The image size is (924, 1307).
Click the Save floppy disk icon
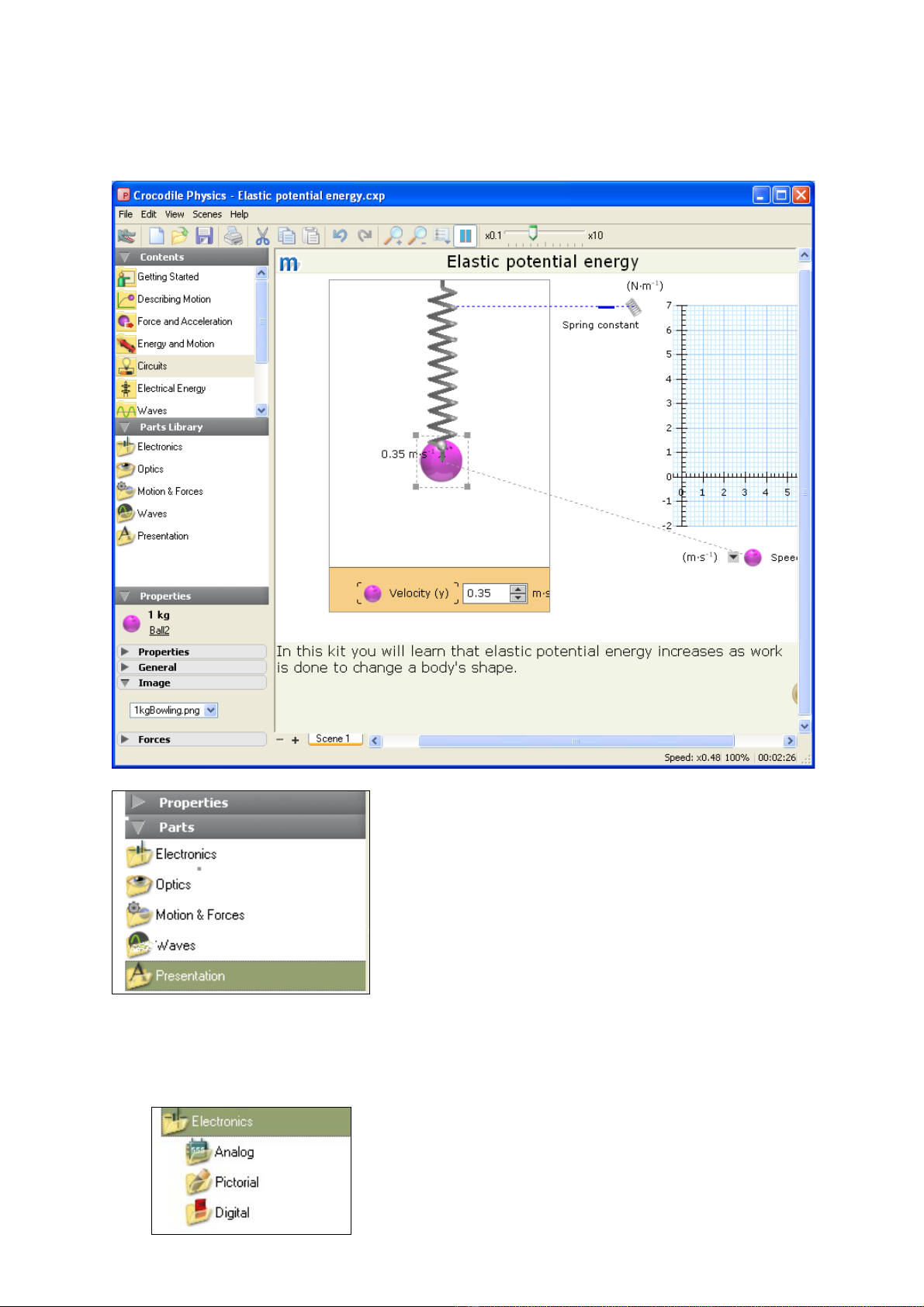(x=205, y=236)
